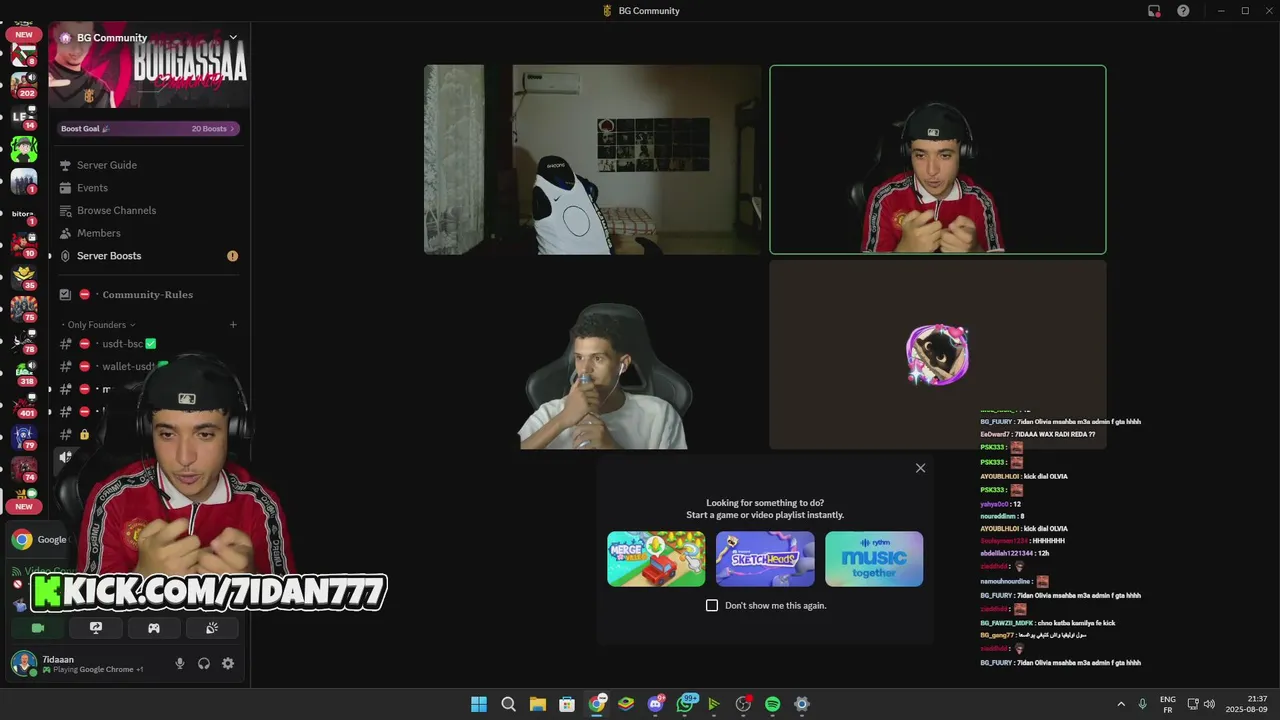Click the cat avatar participant tile

[937, 354]
